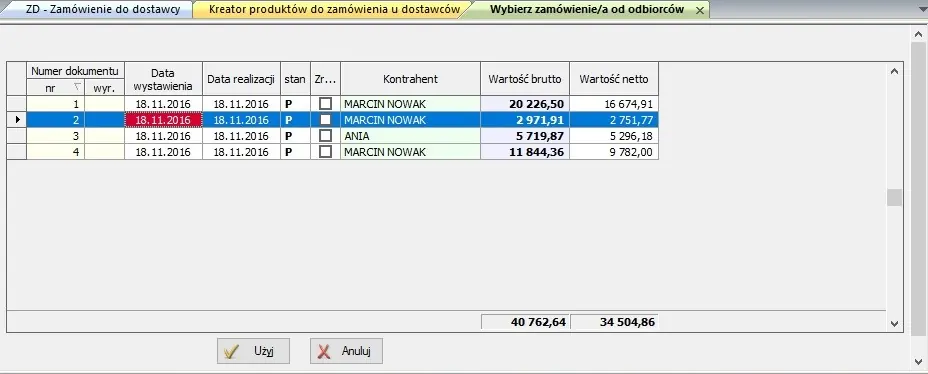The width and height of the screenshot is (928, 374).
Task: Click the outer window scroll up arrow
Action: pyautogui.click(x=920, y=35)
